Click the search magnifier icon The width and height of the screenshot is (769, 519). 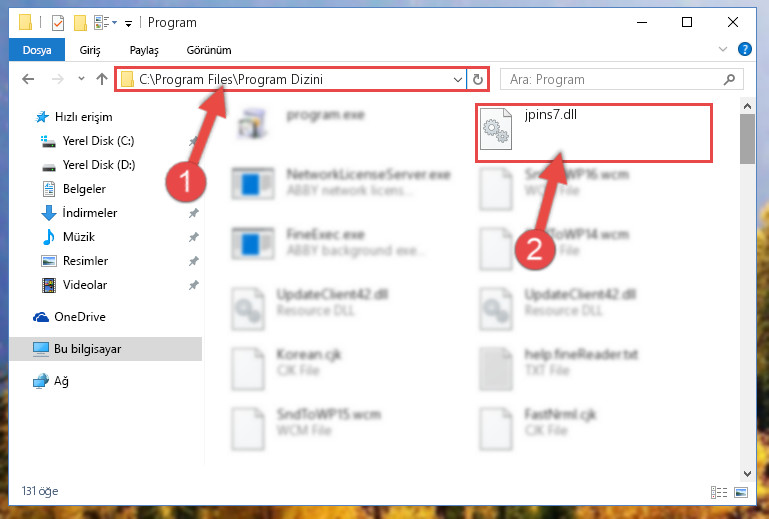(729, 79)
